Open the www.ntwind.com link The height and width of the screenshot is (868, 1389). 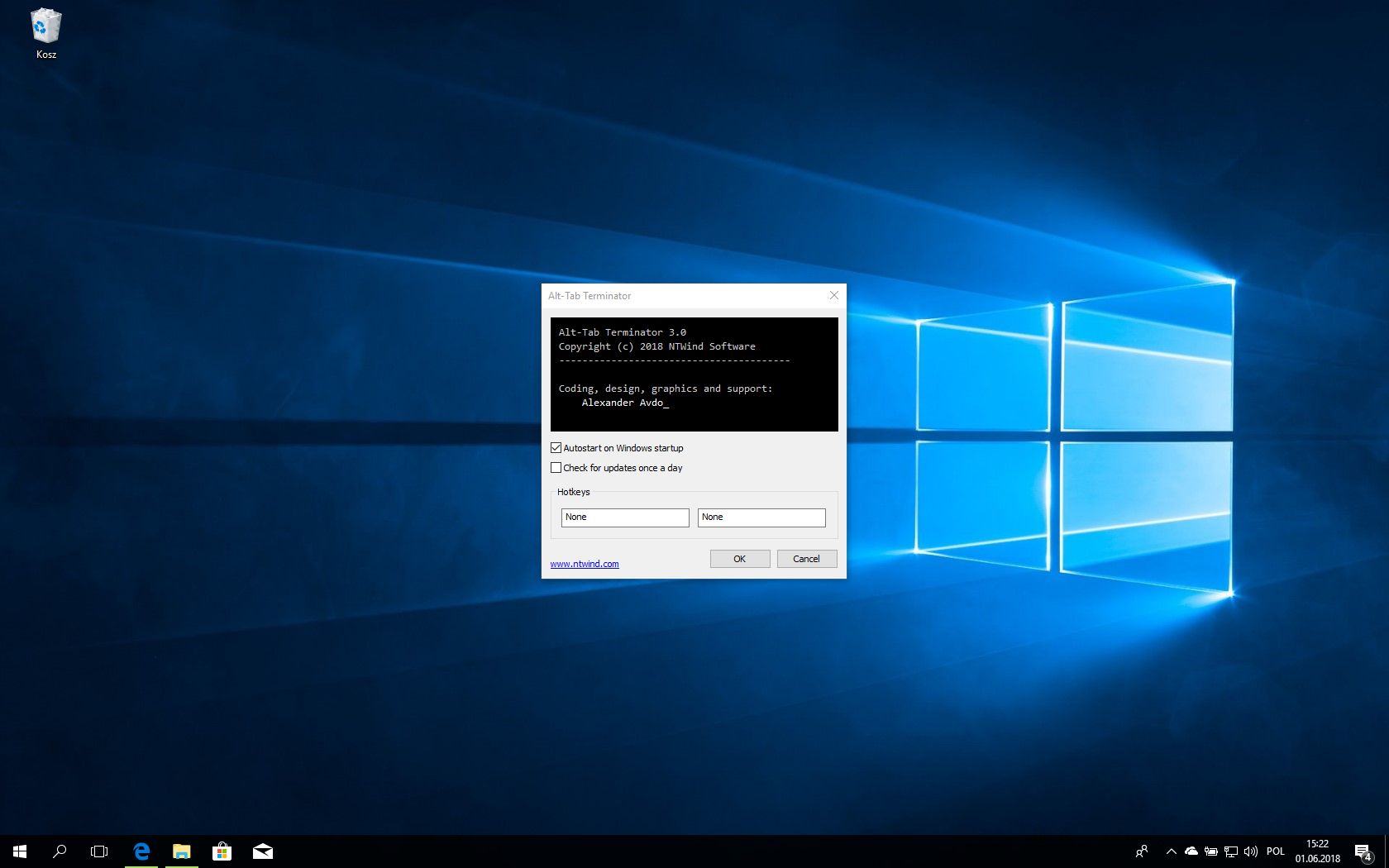point(585,564)
